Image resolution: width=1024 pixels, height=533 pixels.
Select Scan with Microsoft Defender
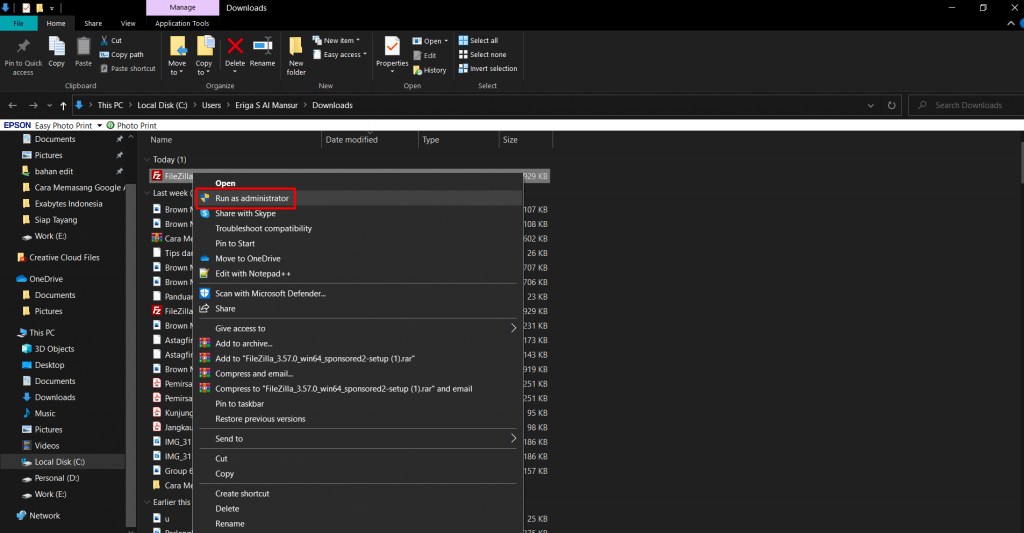[359, 294]
